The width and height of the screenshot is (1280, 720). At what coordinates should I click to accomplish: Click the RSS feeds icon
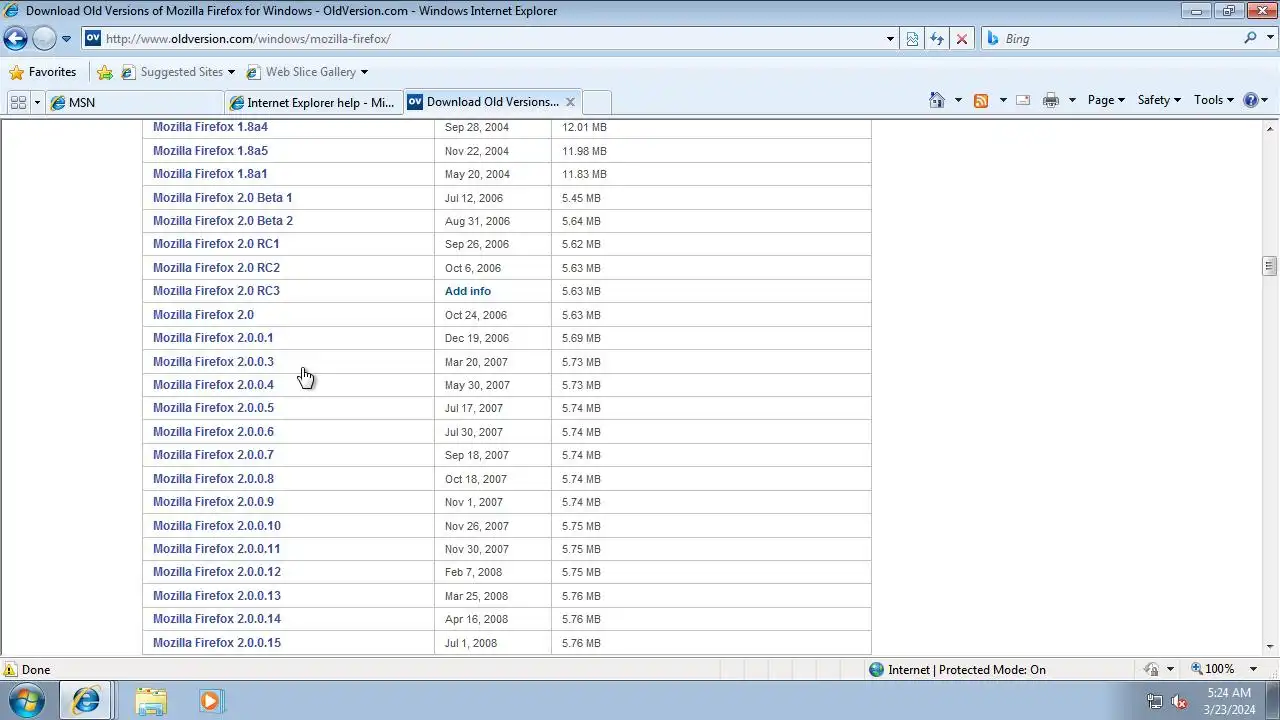981,100
